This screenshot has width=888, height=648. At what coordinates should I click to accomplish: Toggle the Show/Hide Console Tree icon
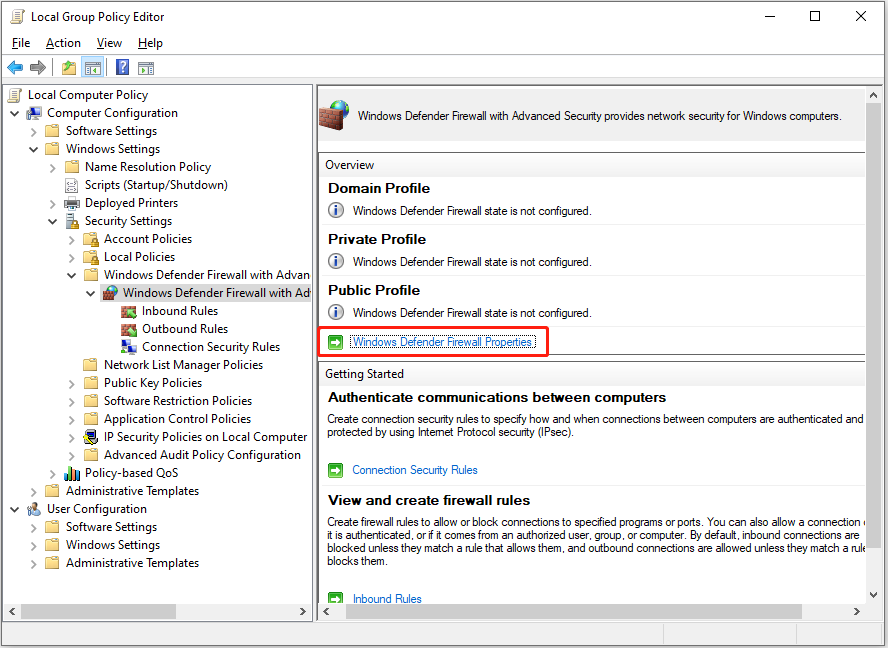(93, 68)
